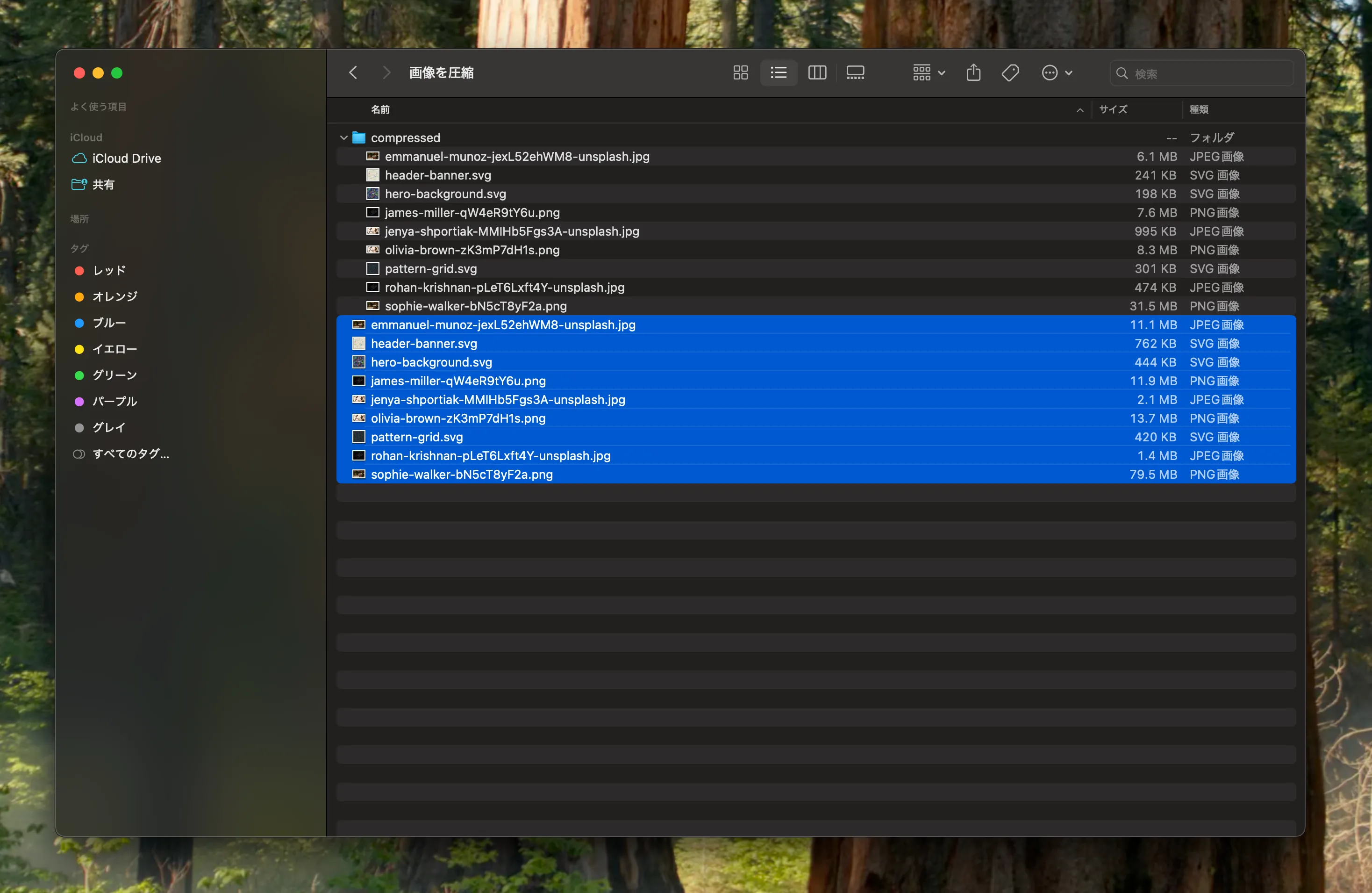The image size is (1372, 893).
Task: Select the ブルー tag in sidebar
Action: 101,323
